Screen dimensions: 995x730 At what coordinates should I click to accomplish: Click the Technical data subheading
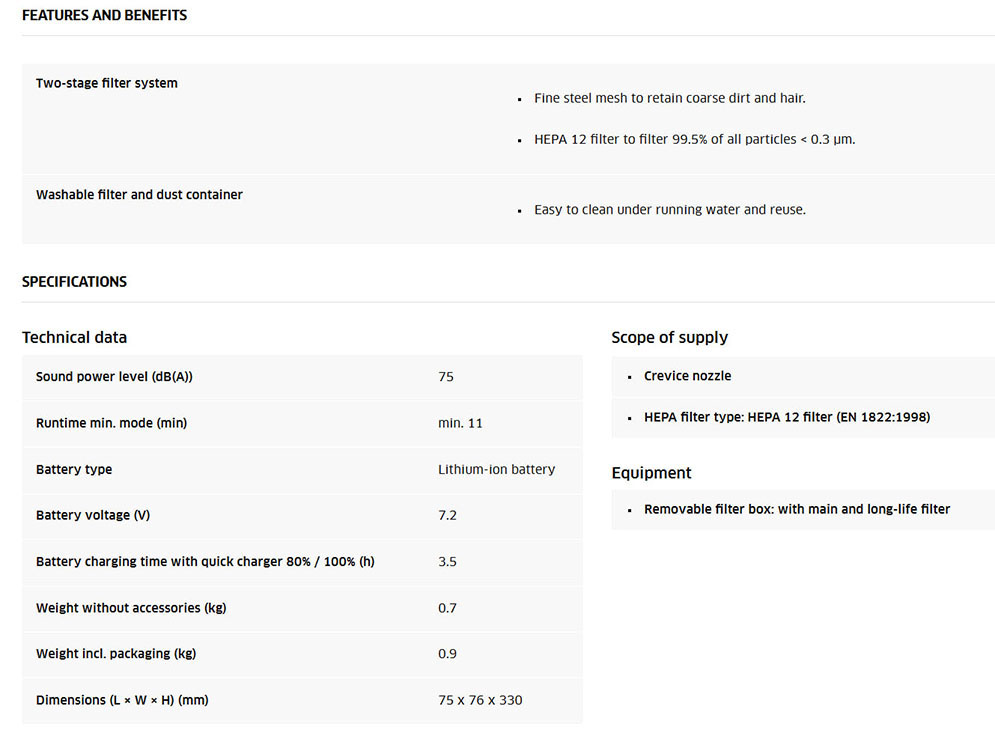74,337
